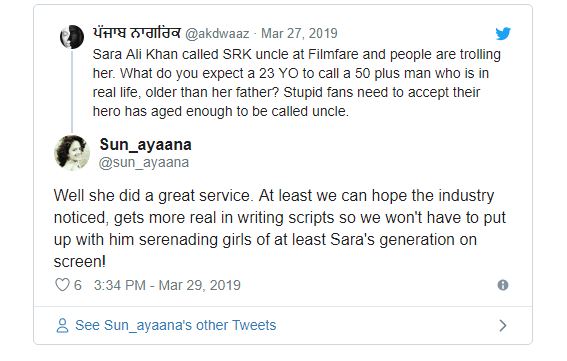Open the reply tweet starting "Well she did"
The width and height of the screenshot is (567, 361).
click(x=280, y=228)
